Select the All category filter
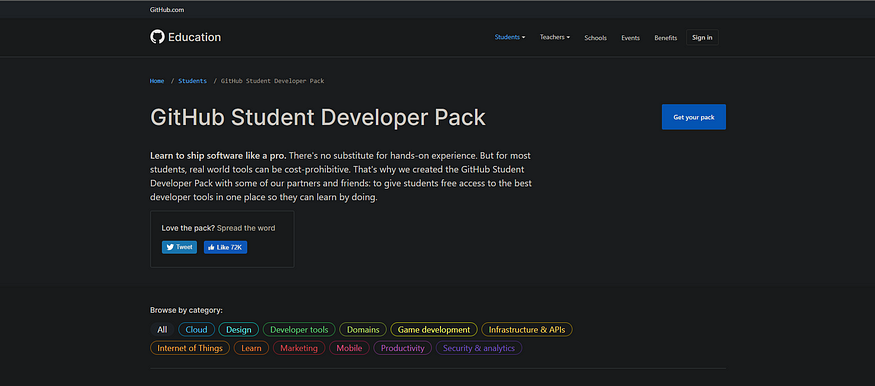Image resolution: width=875 pixels, height=386 pixels. (162, 330)
